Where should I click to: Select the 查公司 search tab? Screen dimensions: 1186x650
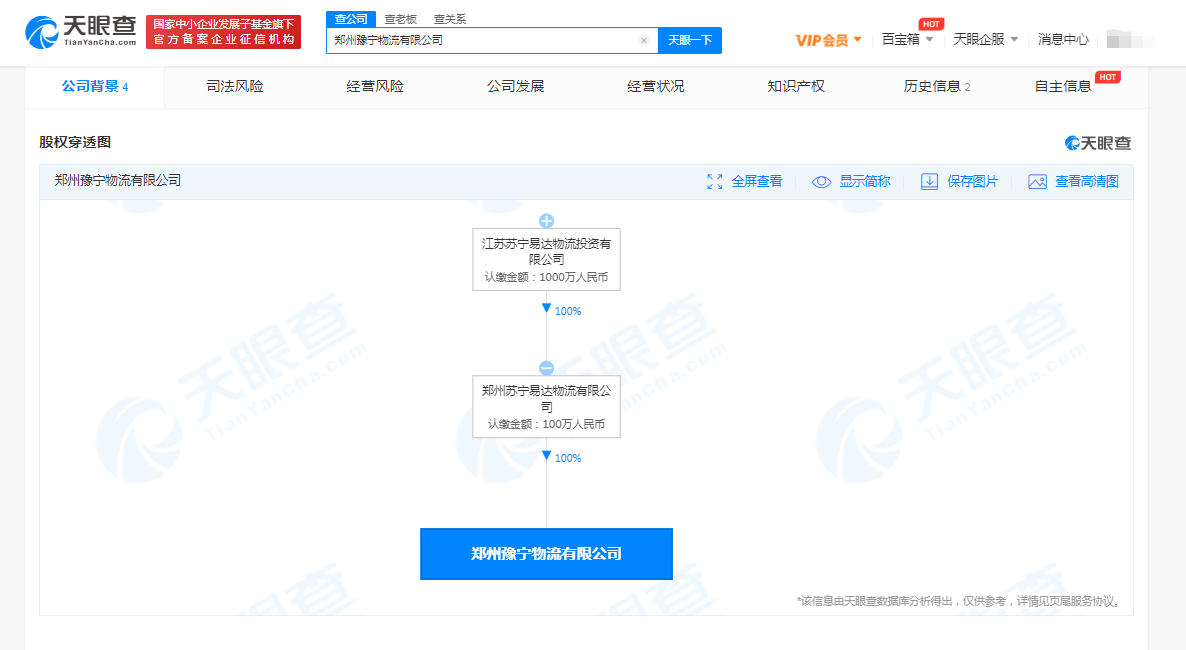(351, 19)
